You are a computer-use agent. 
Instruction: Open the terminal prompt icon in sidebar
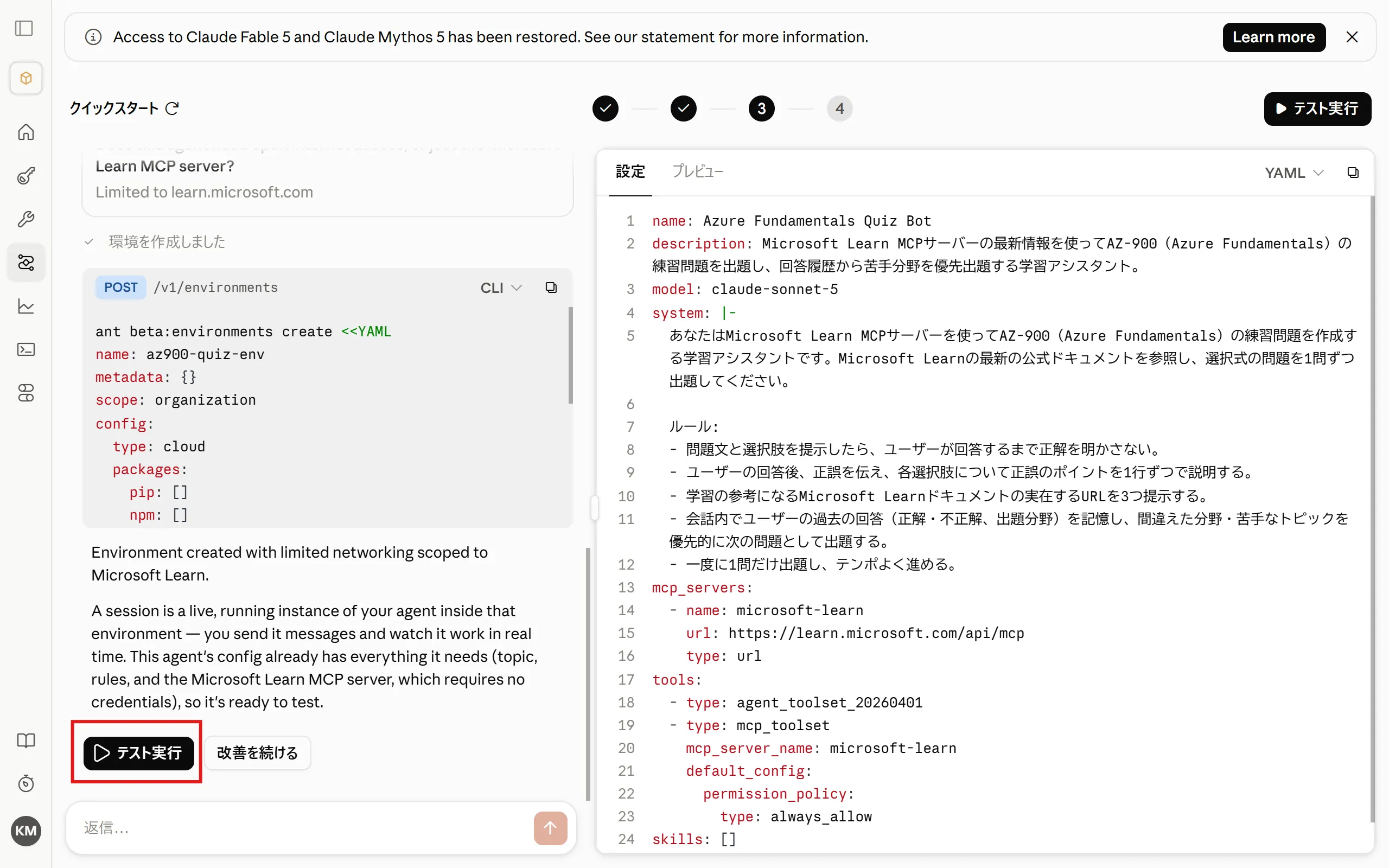coord(26,349)
